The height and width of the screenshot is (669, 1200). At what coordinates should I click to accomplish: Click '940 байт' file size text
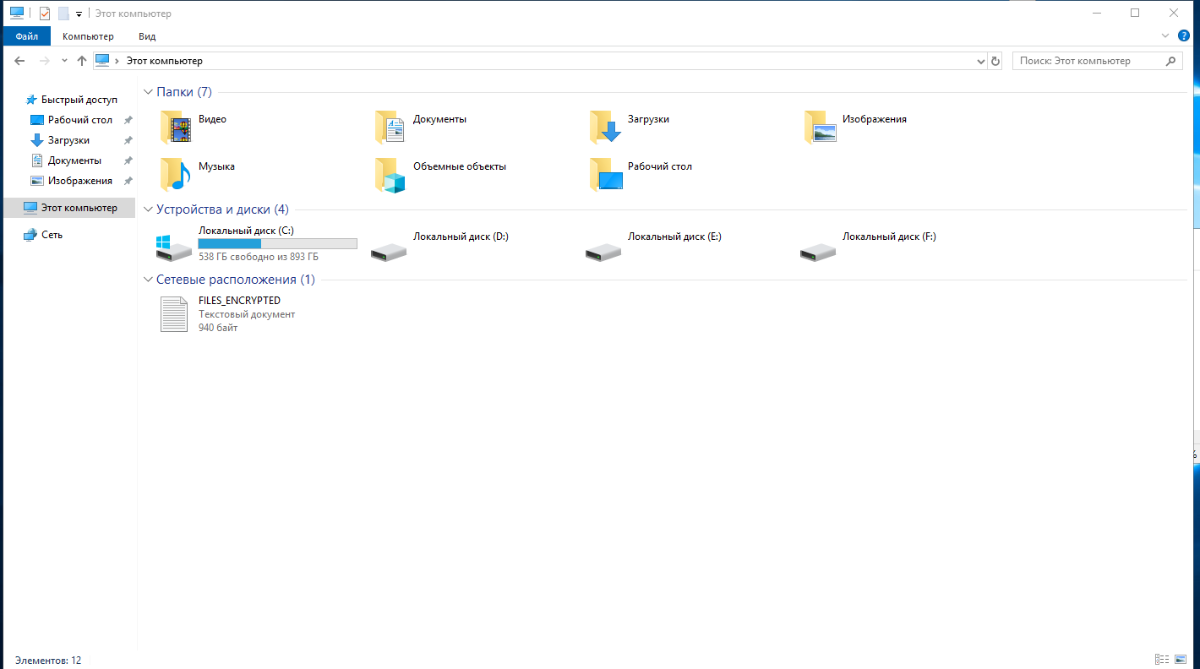point(218,327)
